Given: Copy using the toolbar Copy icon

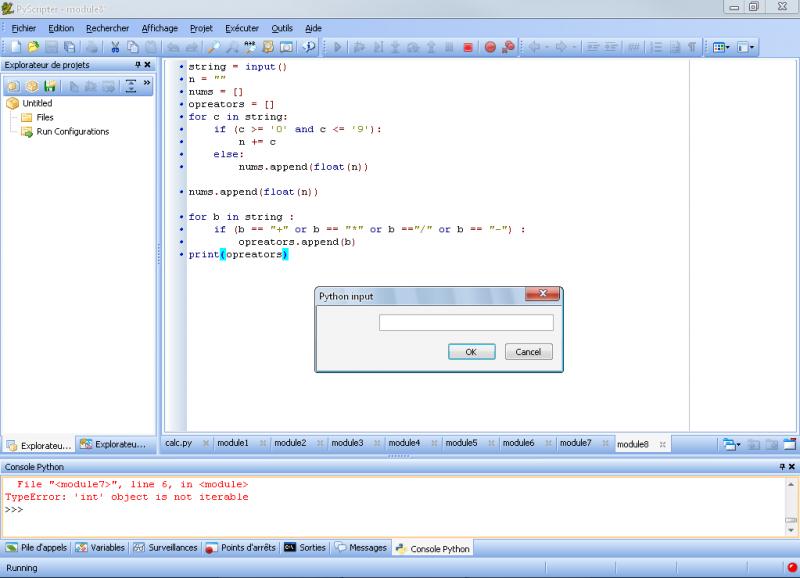Looking at the screenshot, I should coord(133,47).
